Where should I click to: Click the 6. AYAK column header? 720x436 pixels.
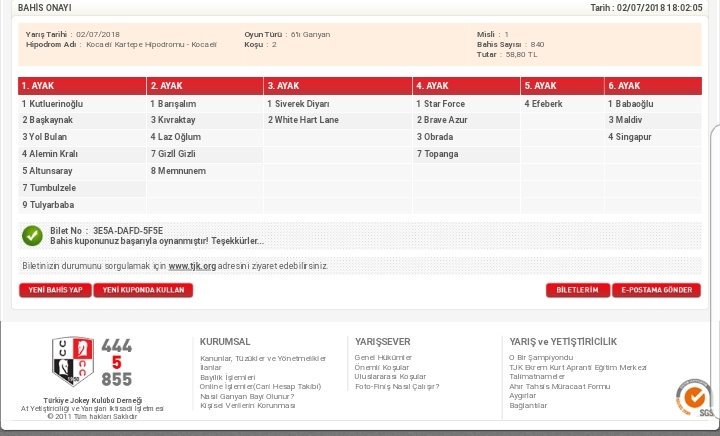click(653, 86)
